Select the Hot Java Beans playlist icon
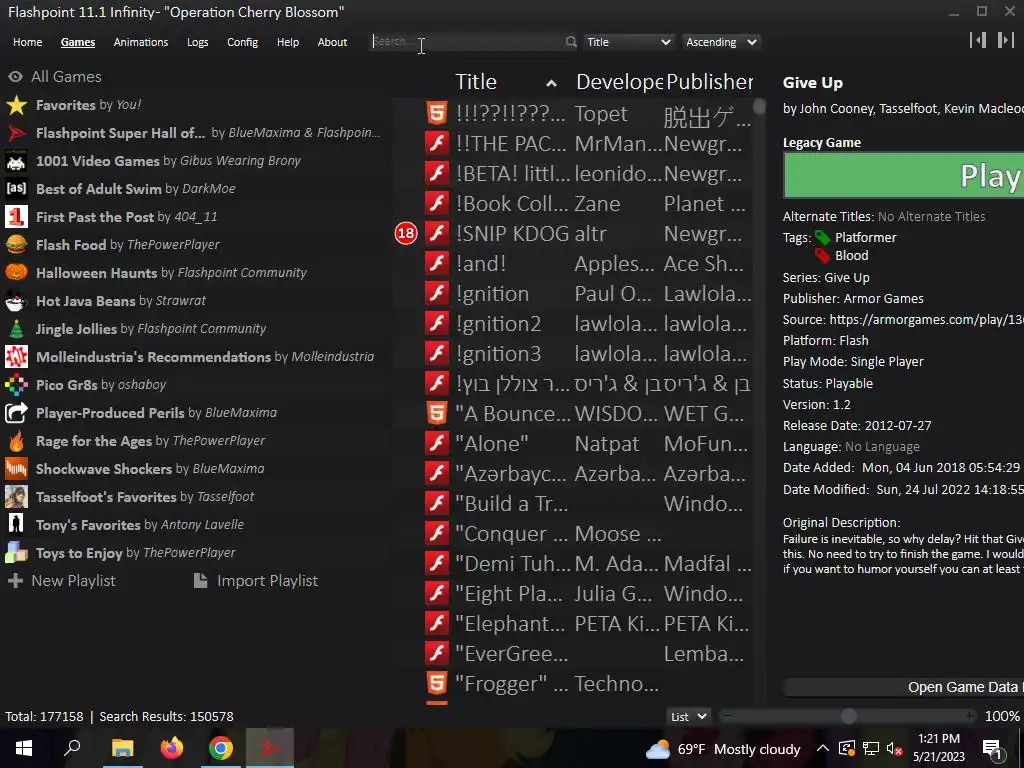 point(16,300)
